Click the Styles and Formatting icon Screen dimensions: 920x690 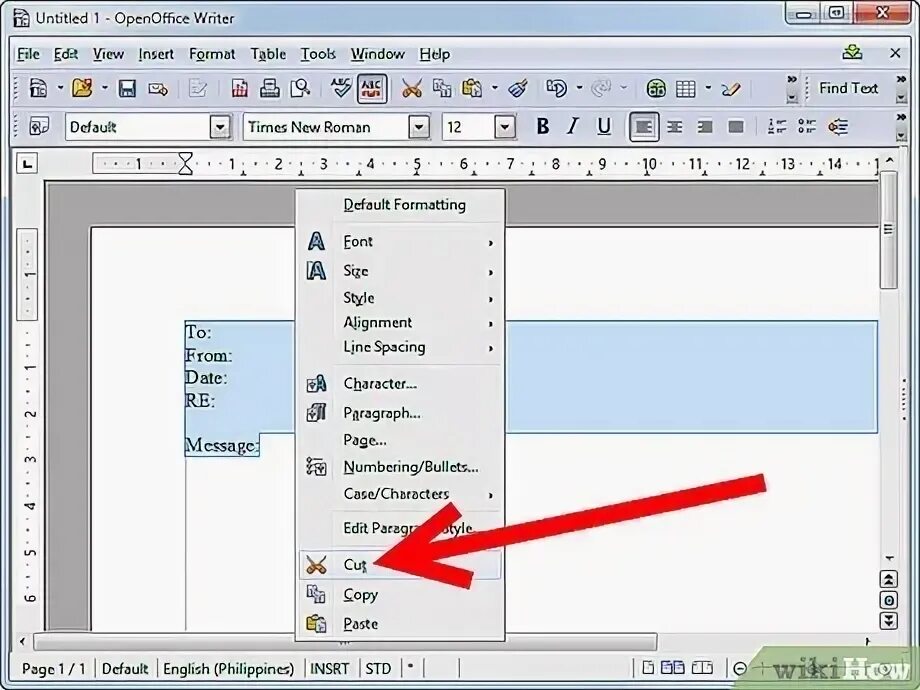pos(39,126)
